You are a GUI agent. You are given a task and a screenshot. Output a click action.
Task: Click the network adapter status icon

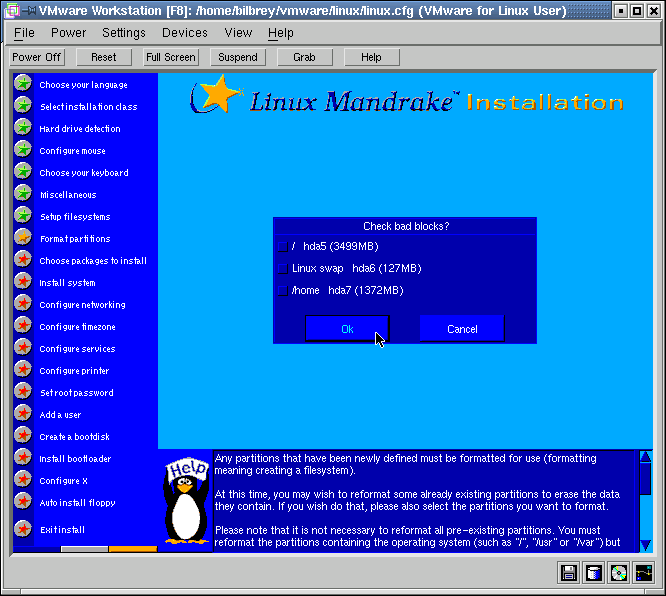(644, 573)
